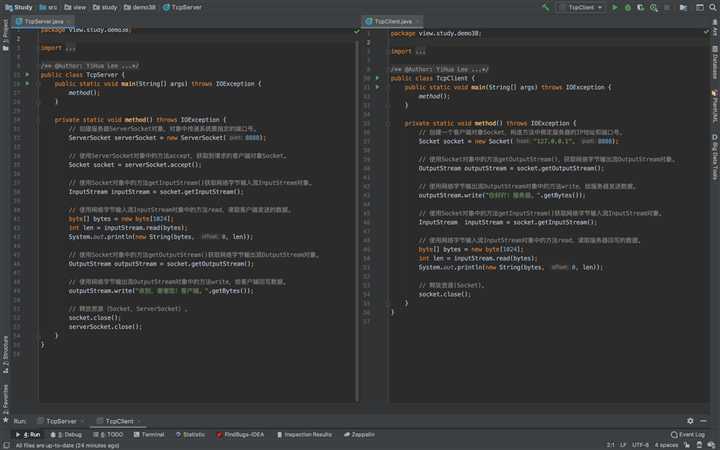This screenshot has height=450, width=720.
Task: Close the TcpServer.java editor tab
Action: click(69, 21)
